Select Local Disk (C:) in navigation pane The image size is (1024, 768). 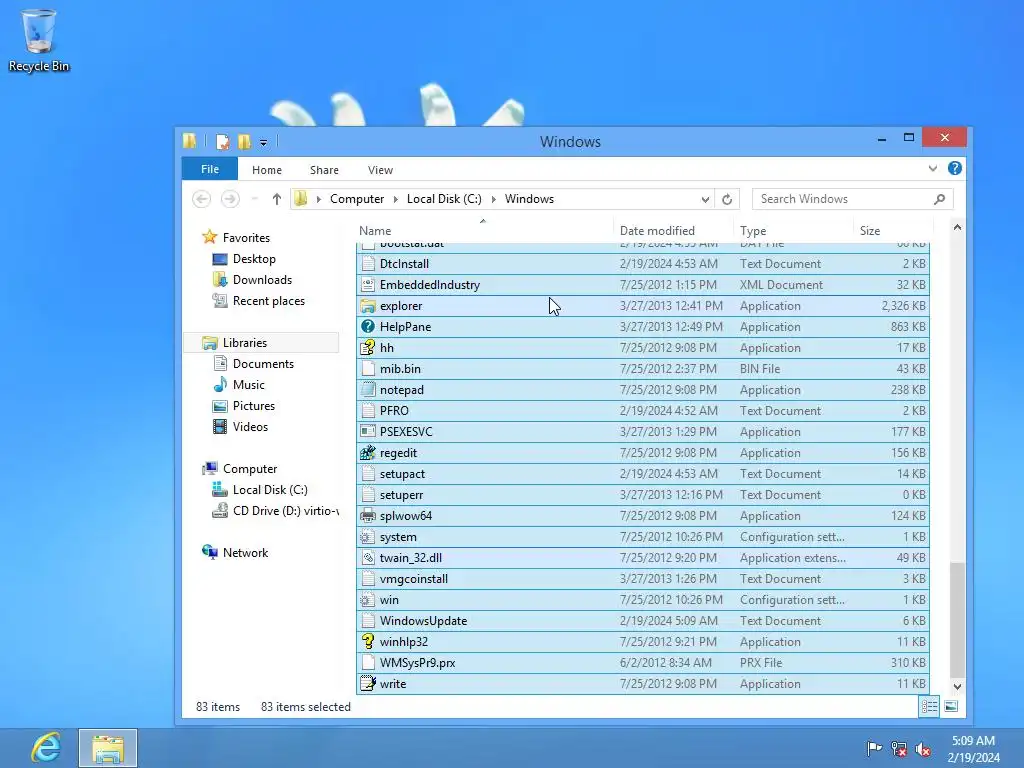click(270, 490)
